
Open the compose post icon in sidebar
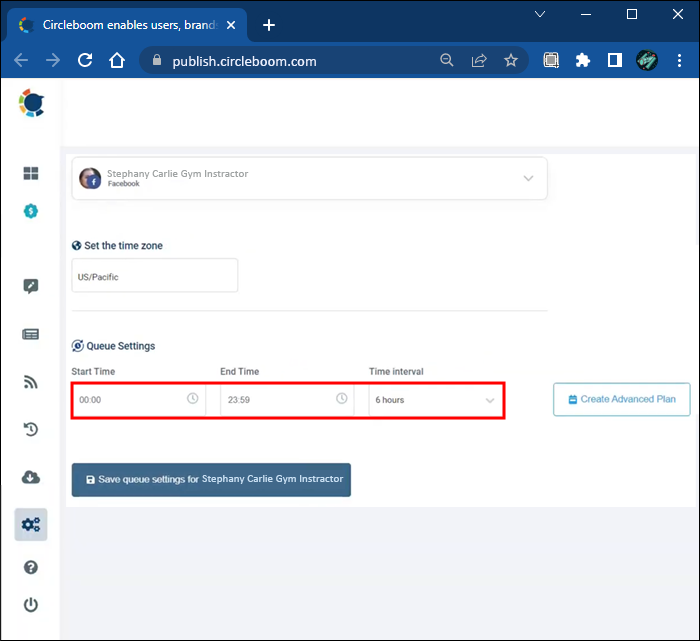pyautogui.click(x=31, y=286)
